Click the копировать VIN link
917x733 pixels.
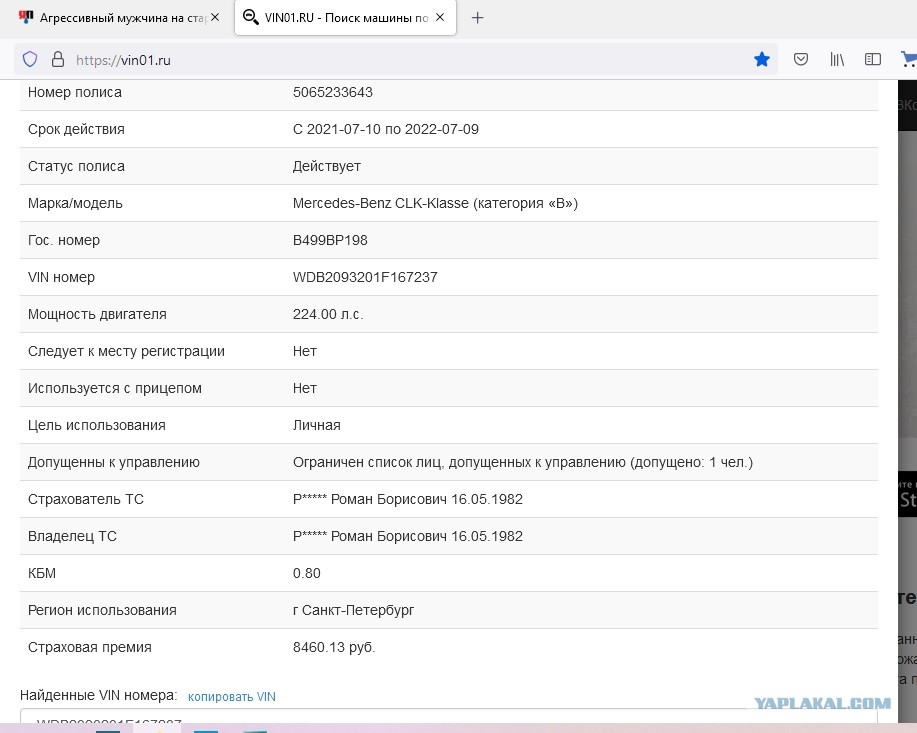[x=232, y=697]
